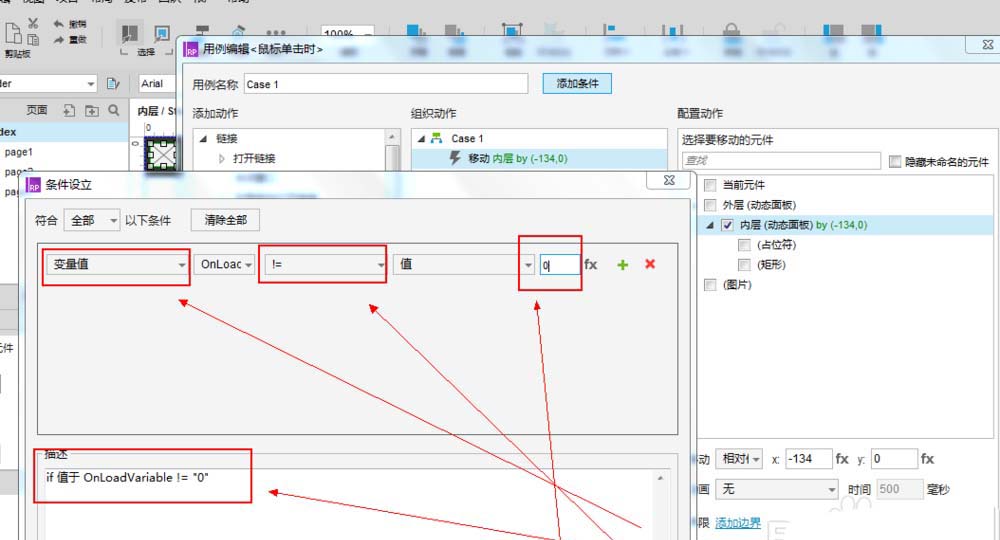Click the Cut scissors icon
Image resolution: width=1000 pixels, height=540 pixels.
[x=33, y=24]
